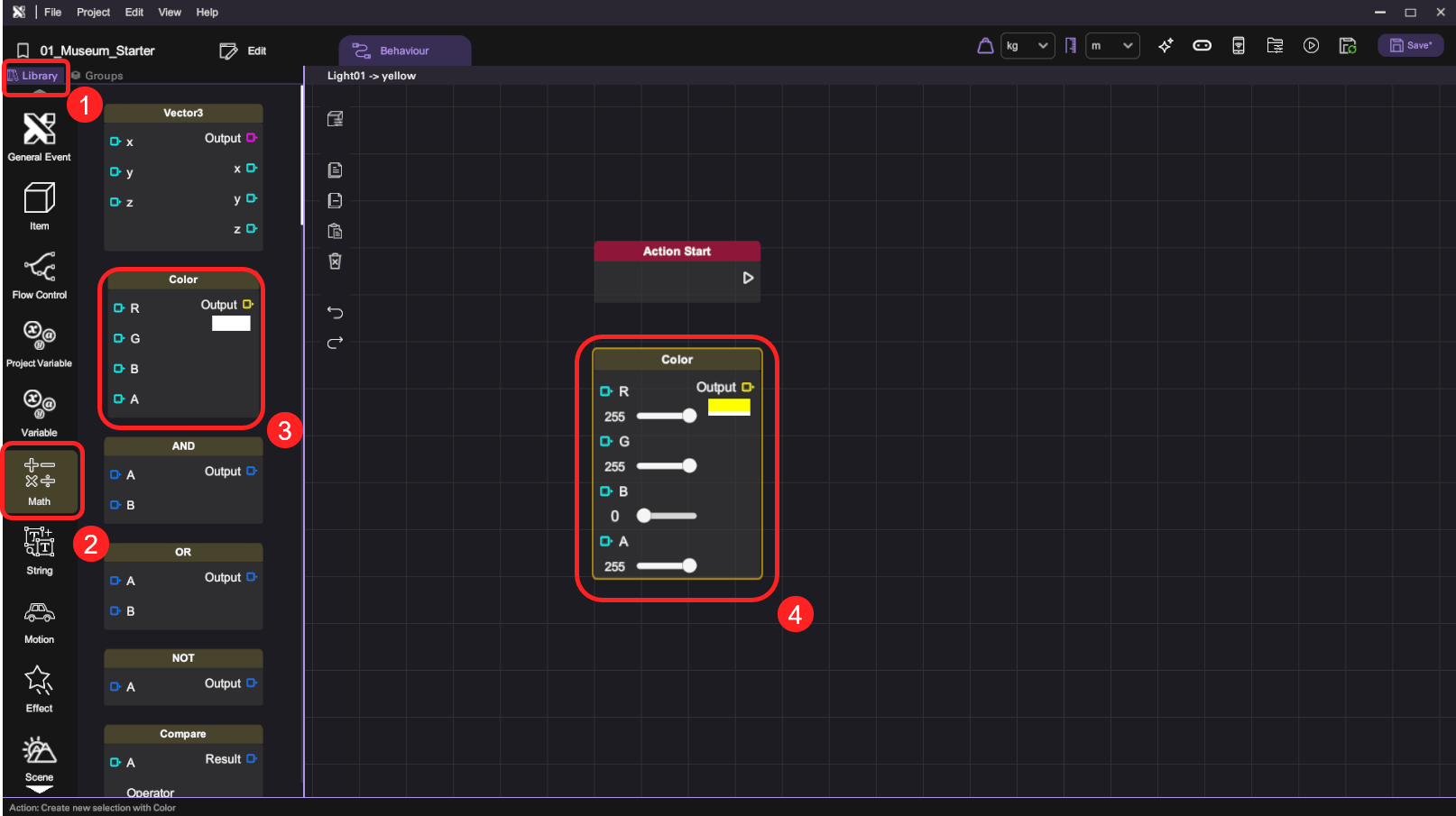Toggle the R input port on canvas Color node
The height and width of the screenshot is (816, 1456).
pyautogui.click(x=605, y=391)
